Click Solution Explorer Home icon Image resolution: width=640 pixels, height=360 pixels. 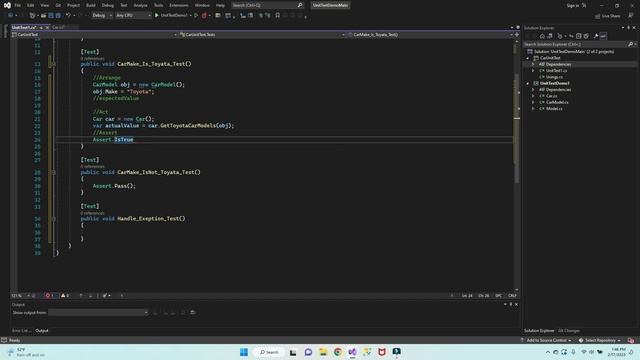pos(542,36)
